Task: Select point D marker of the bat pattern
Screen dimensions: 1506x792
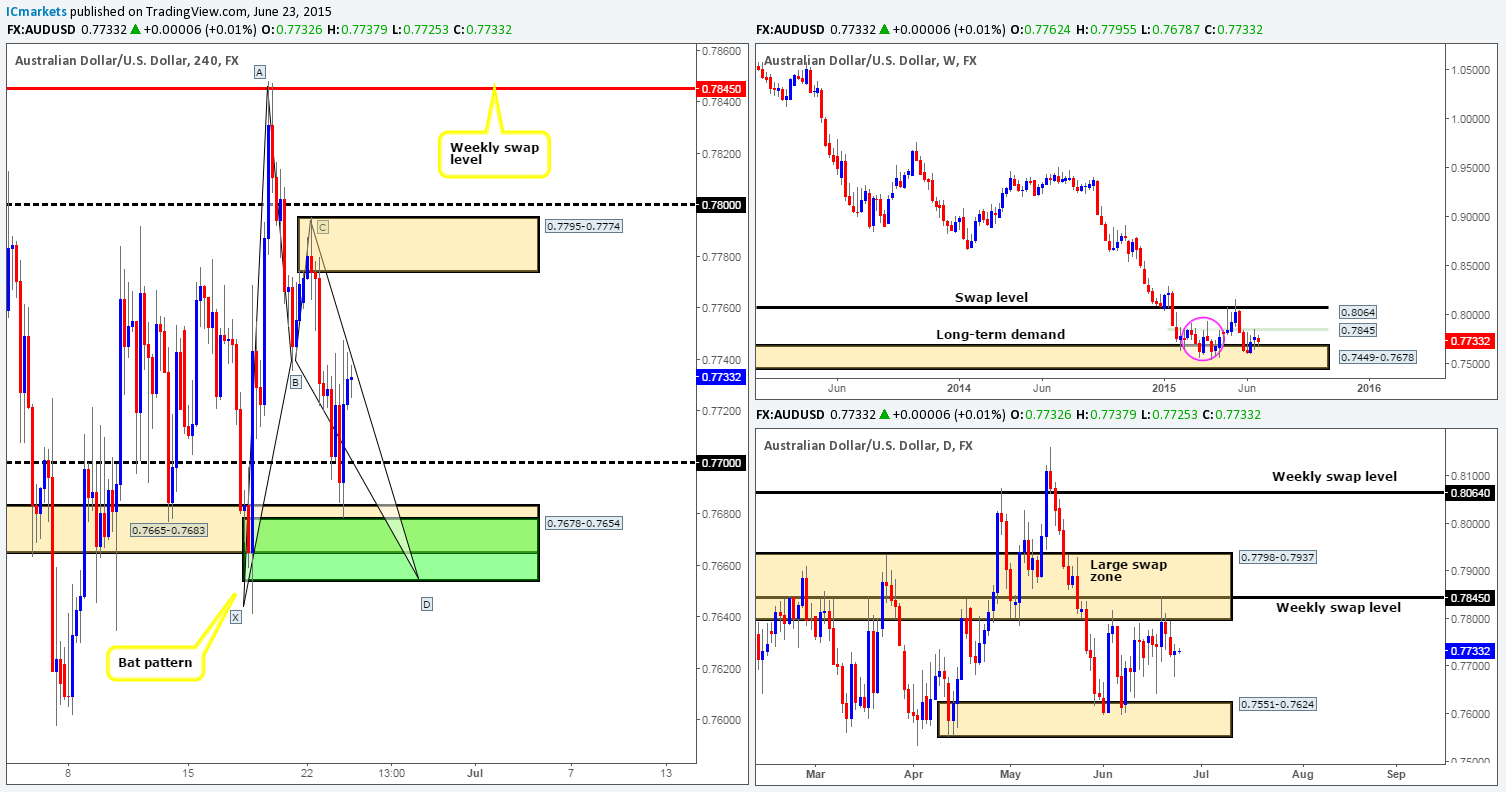Action: 427,604
